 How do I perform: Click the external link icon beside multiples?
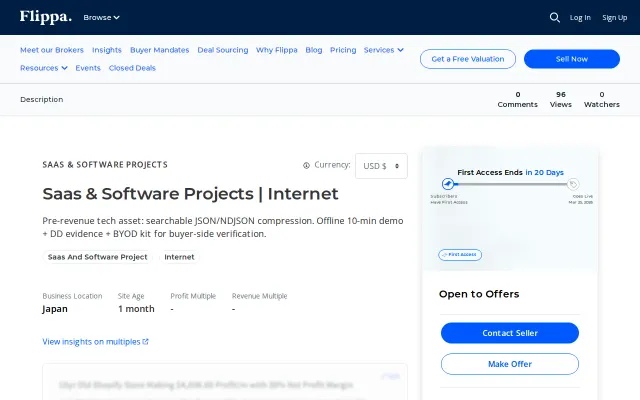[145, 342]
